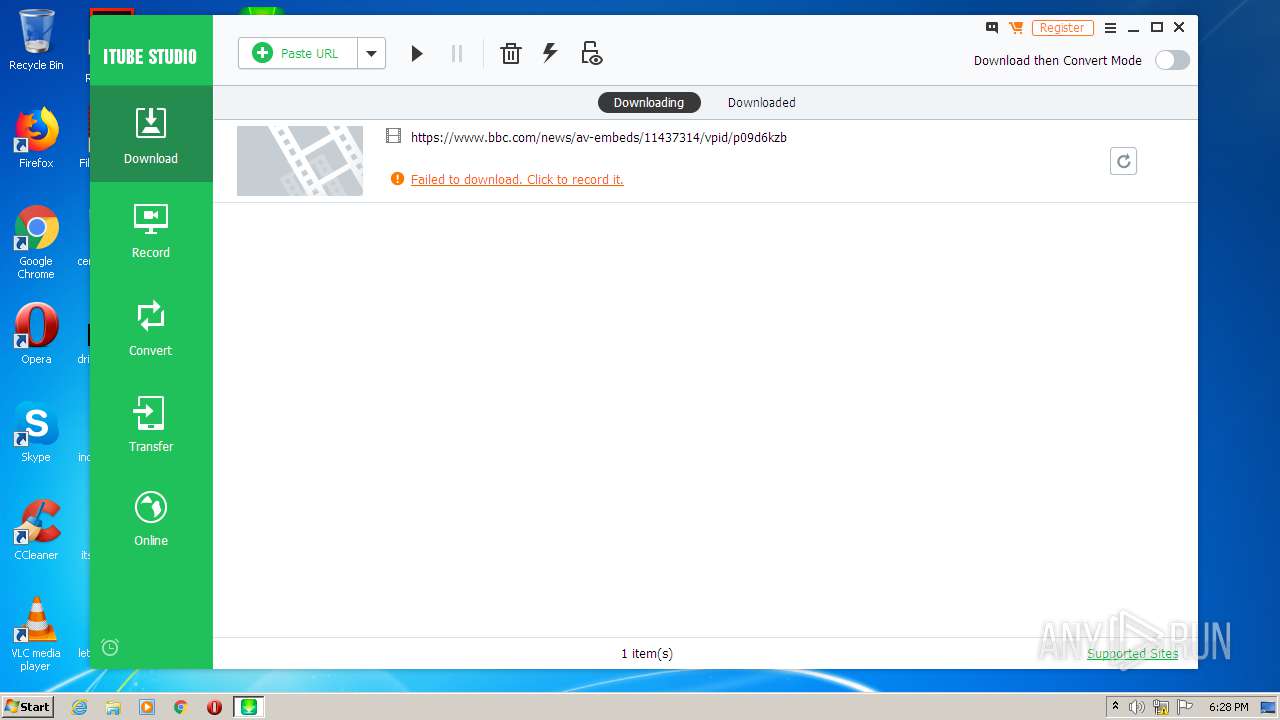This screenshot has width=1280, height=720.
Task: Open the CCleaner desktop shortcut
Action: click(x=36, y=530)
